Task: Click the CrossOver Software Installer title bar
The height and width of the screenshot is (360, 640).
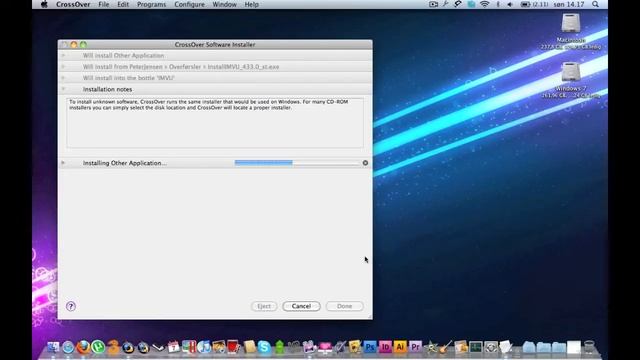Action: click(215, 44)
